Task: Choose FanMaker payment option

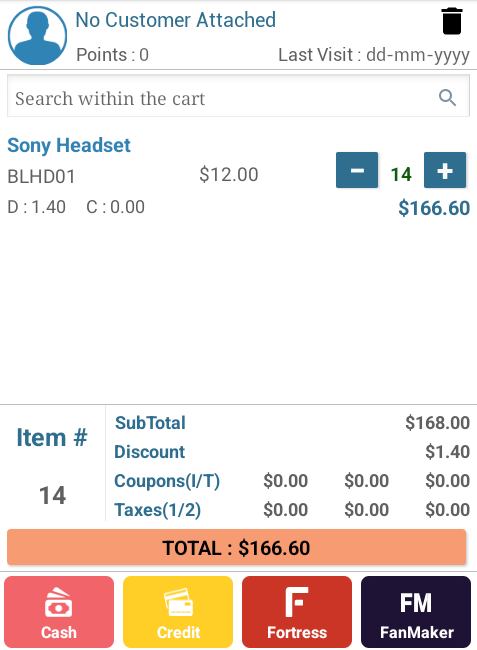Action: coord(416,611)
